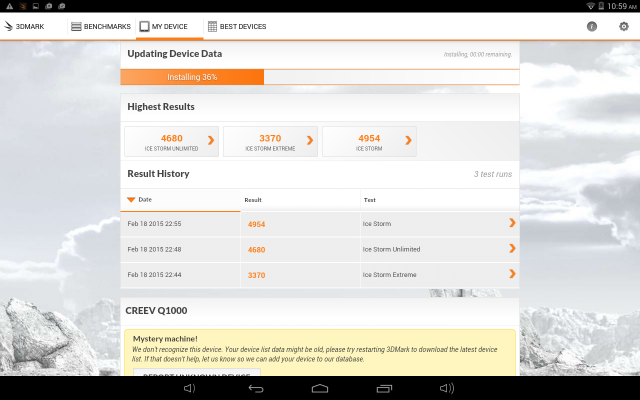Expand the Ice Storm Extreme history row arrow

[512, 274]
